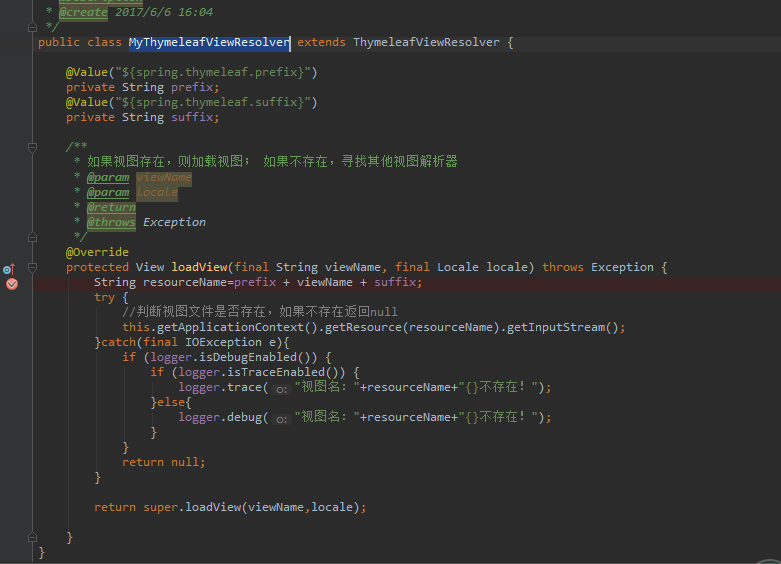Click the overridden method gutter icon beside loadView
781x564 pixels.
click(x=8, y=268)
